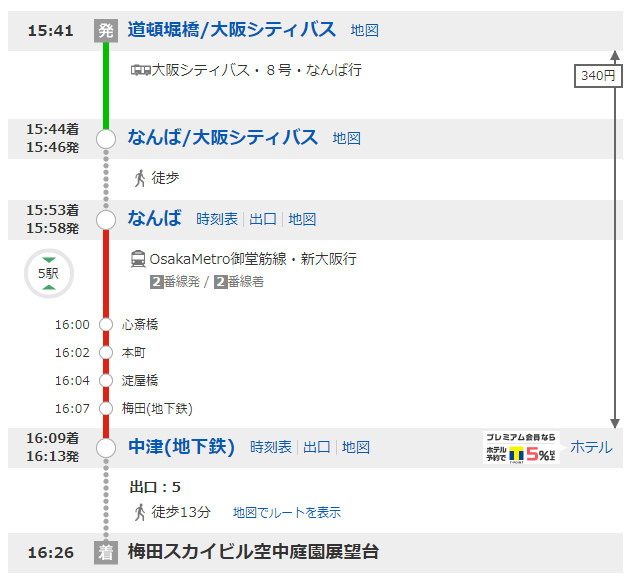Open なんば station link
This screenshot has width=633, height=584.
(155, 218)
